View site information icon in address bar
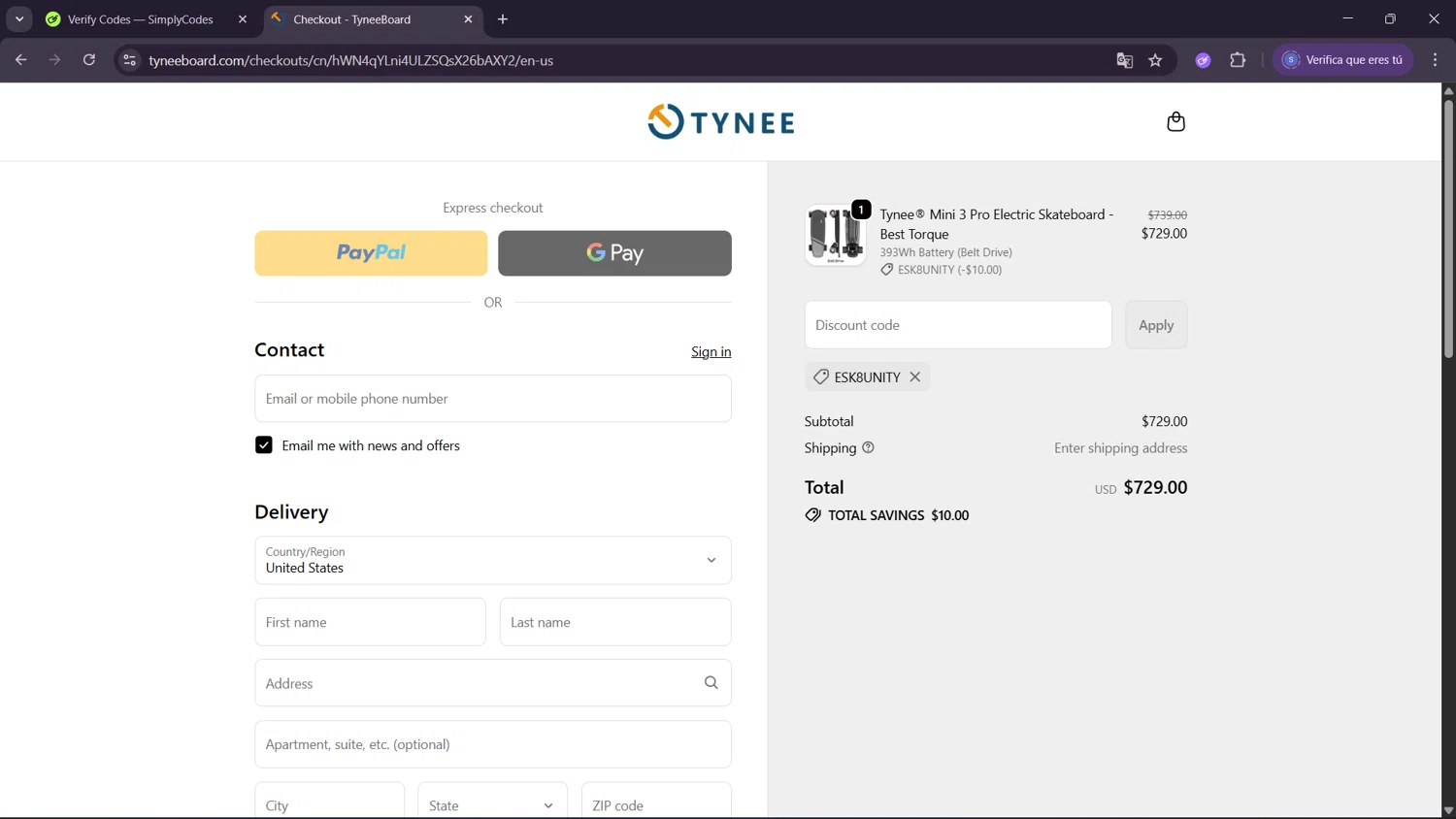The width and height of the screenshot is (1456, 819). click(129, 60)
